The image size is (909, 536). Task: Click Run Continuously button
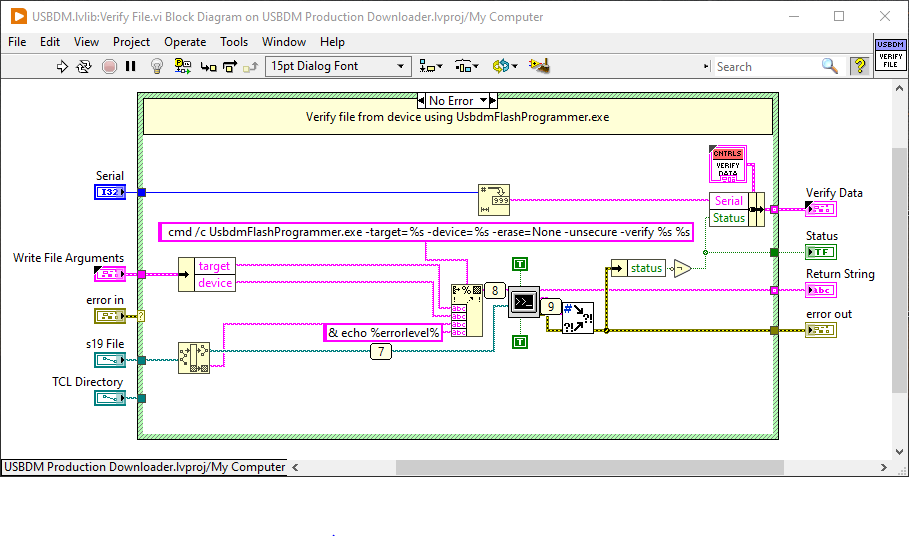pos(84,67)
